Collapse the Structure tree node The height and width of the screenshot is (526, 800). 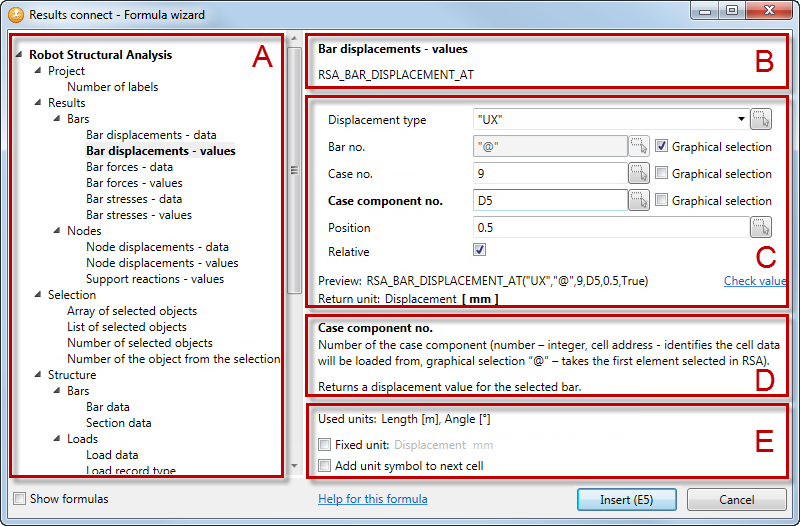click(38, 374)
